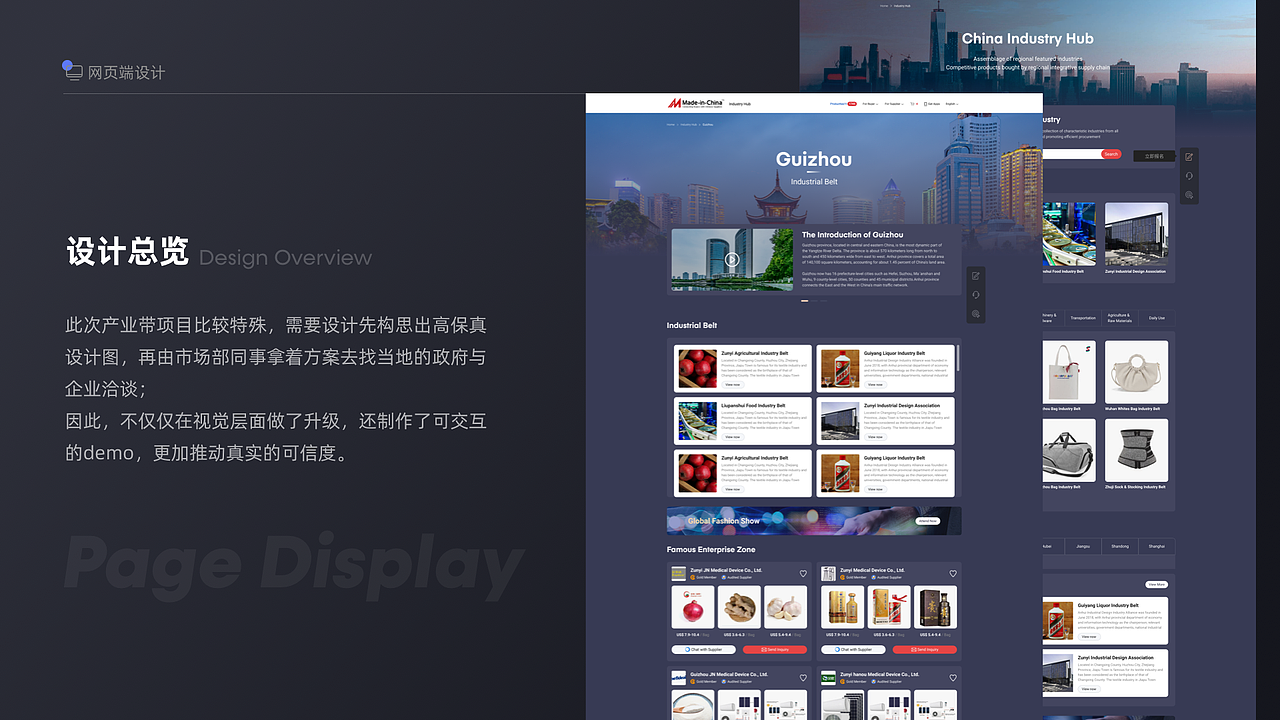Image resolution: width=1280 pixels, height=720 pixels.
Task: Chat with Supplier for Zunyi JN Medical
Action: tap(704, 650)
